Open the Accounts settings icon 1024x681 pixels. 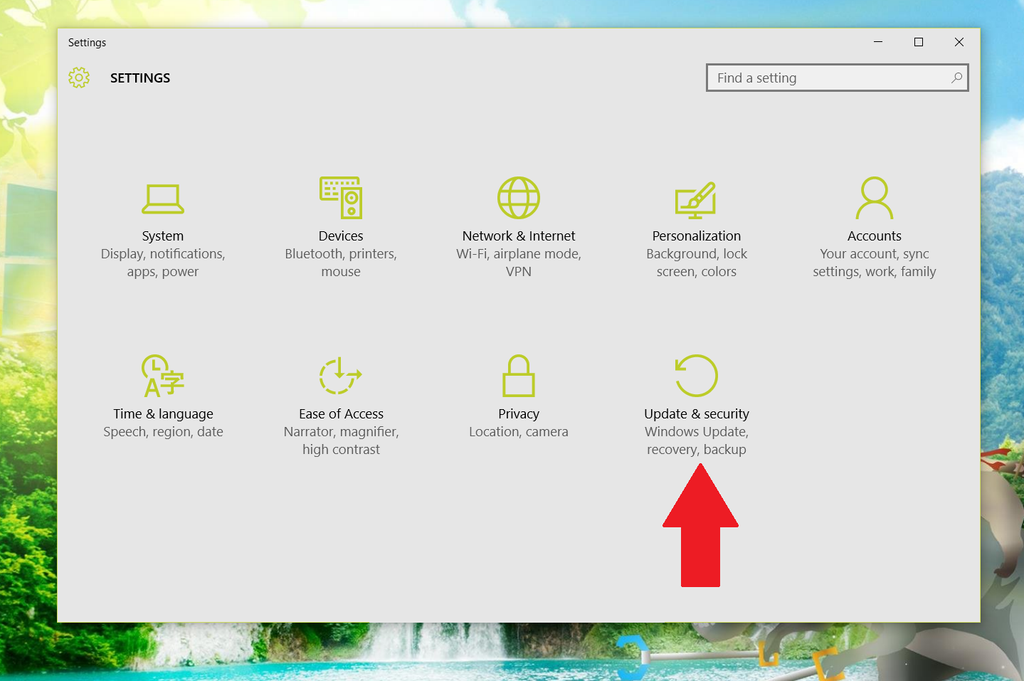click(x=874, y=197)
